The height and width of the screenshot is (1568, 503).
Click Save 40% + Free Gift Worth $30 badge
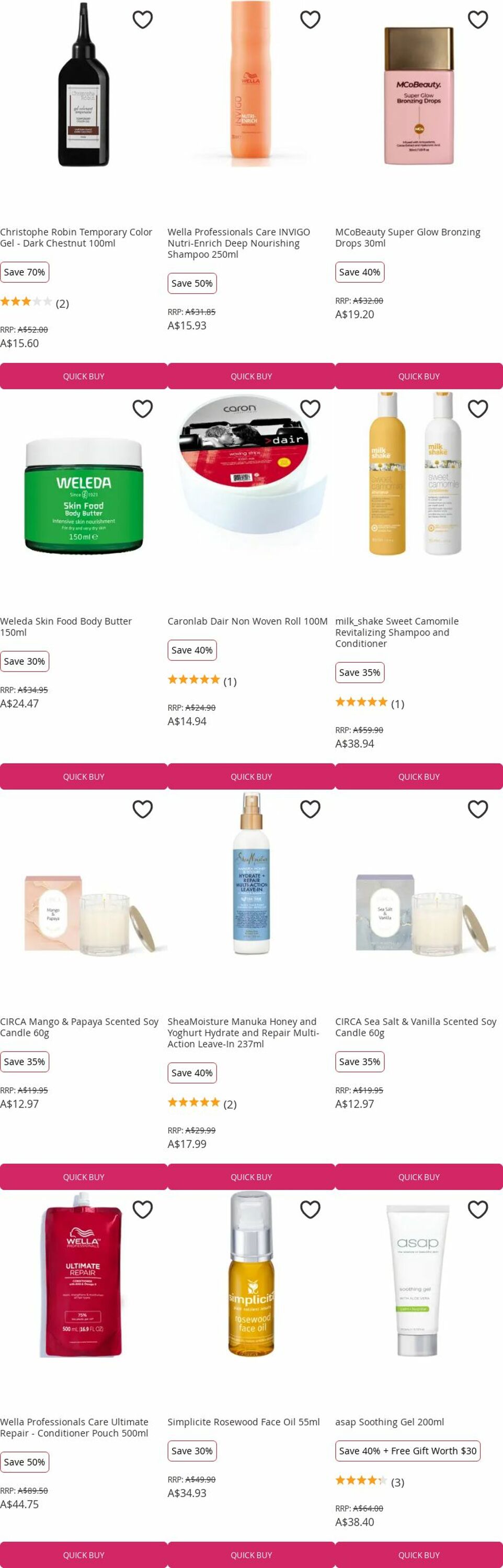pos(407,1450)
